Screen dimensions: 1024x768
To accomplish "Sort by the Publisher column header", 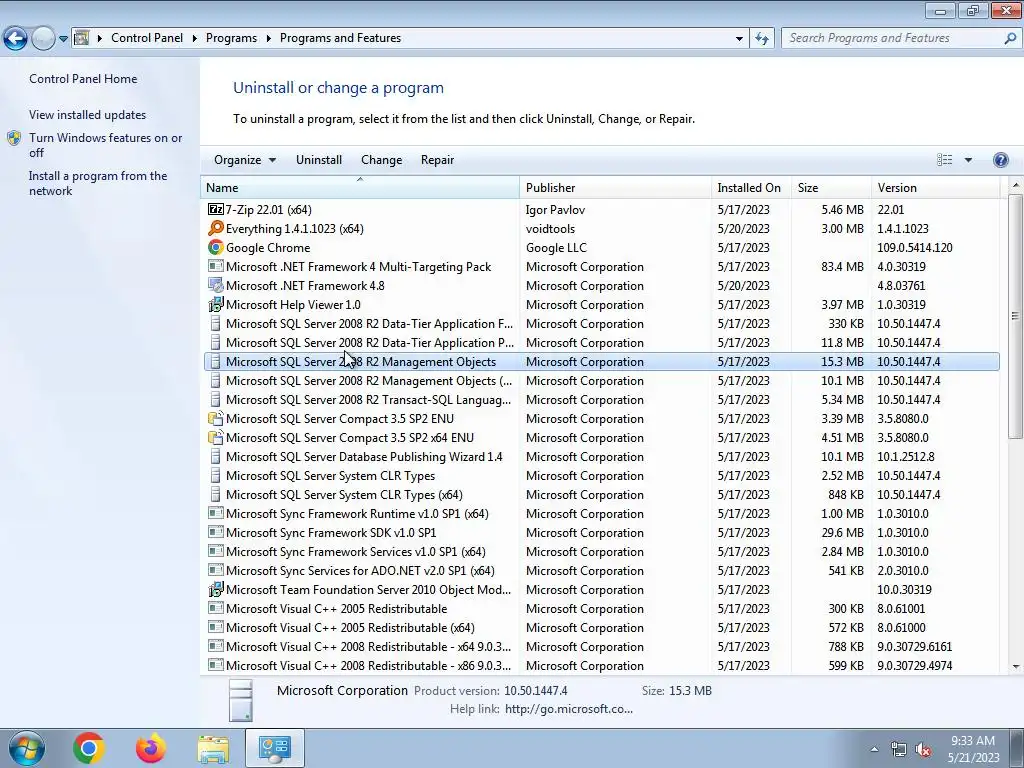I will click(616, 187).
